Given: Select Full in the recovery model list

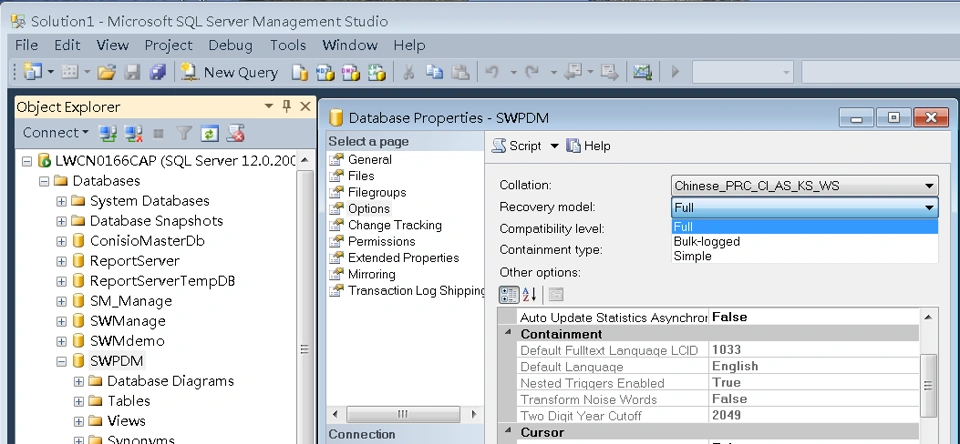Looking at the screenshot, I should [x=804, y=227].
